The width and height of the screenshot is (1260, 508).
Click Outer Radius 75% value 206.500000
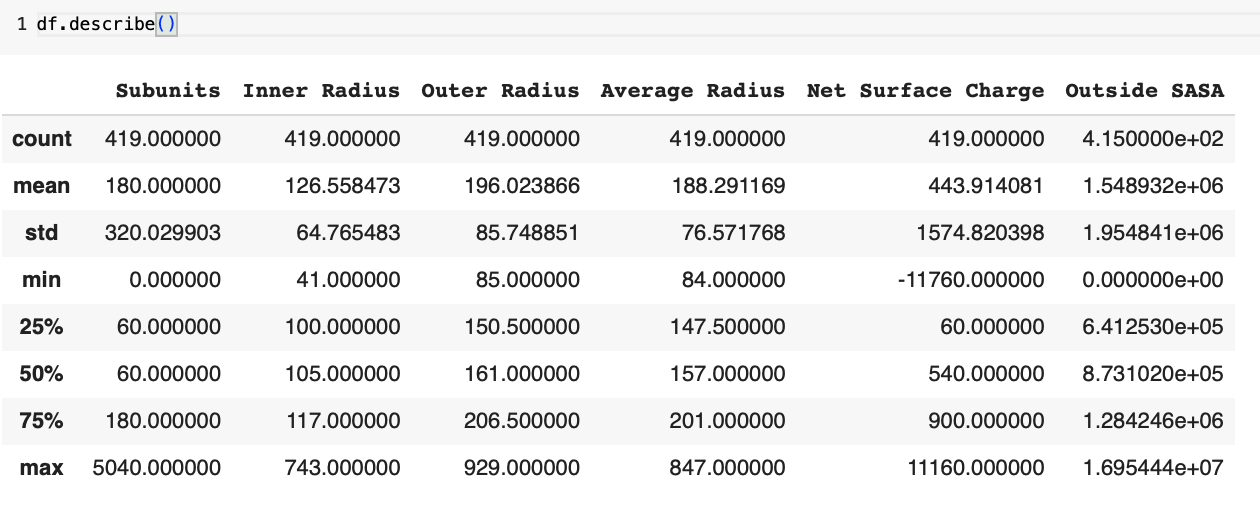(x=522, y=421)
